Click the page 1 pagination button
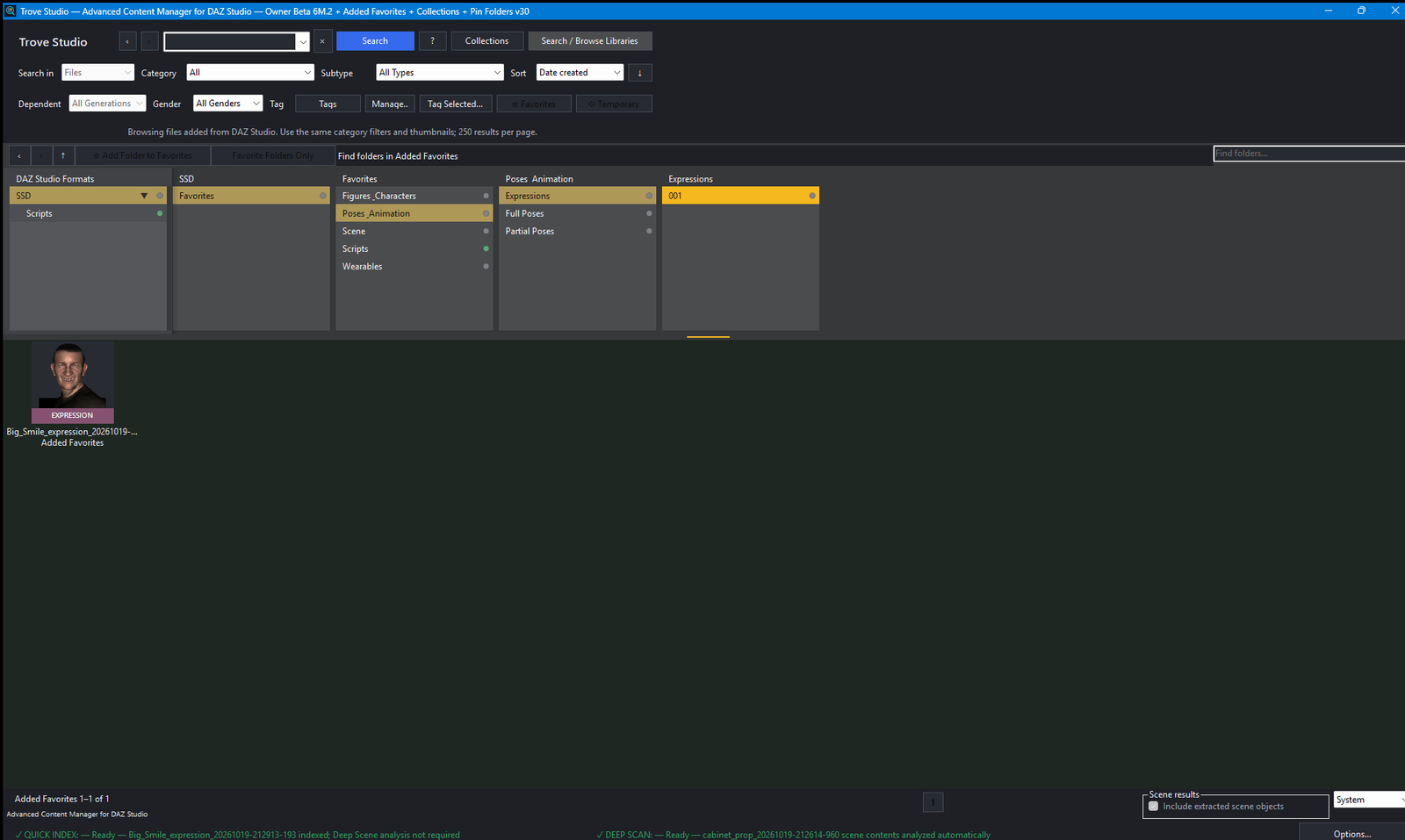 point(933,802)
